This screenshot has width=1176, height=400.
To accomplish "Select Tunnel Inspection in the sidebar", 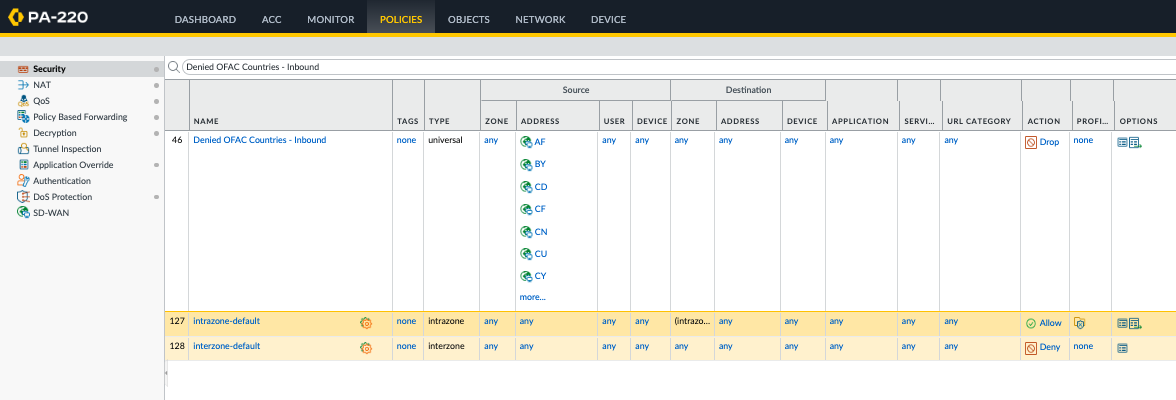I will 67,149.
